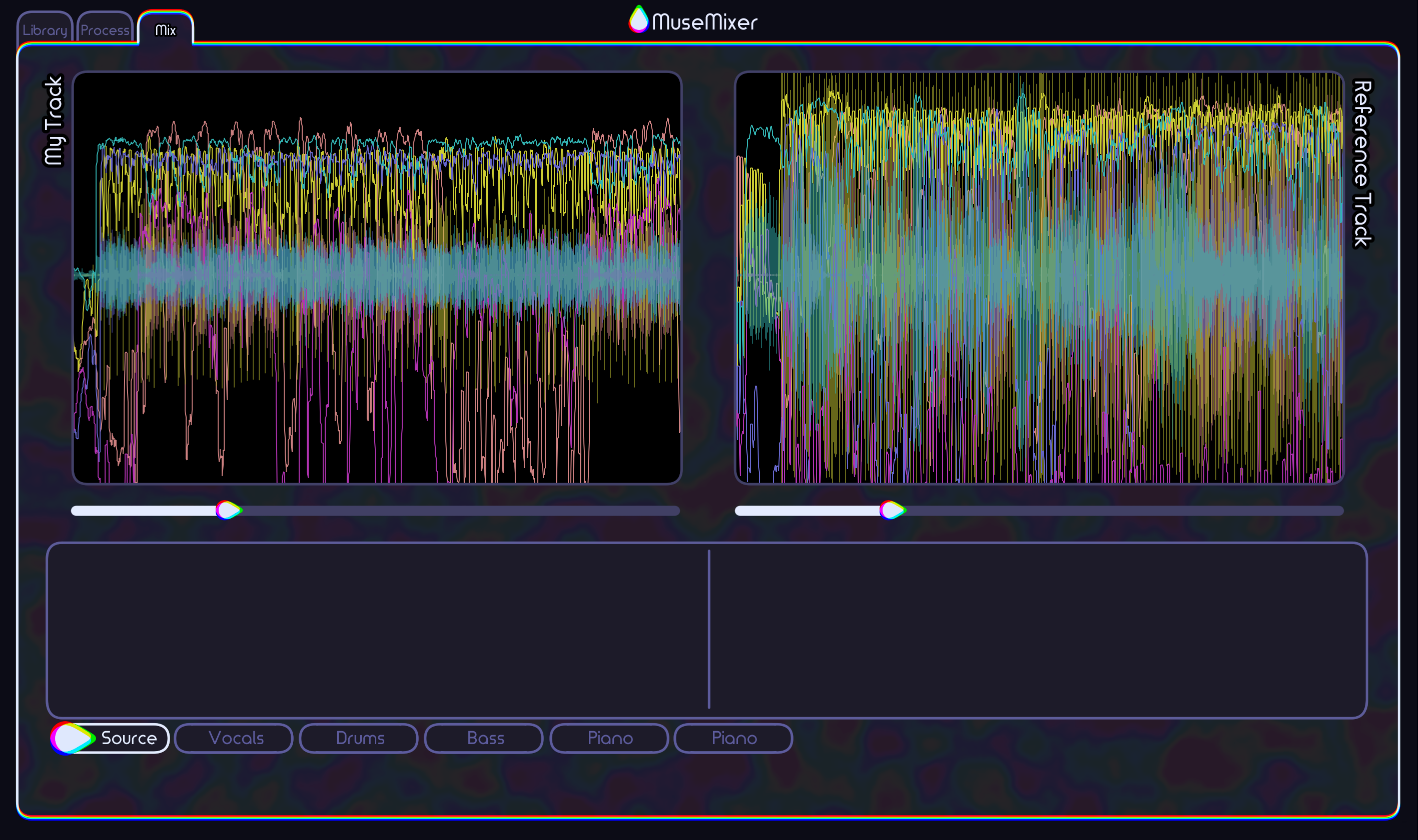Image resolution: width=1418 pixels, height=840 pixels.
Task: Click the My Track slider handle
Action: (x=229, y=510)
